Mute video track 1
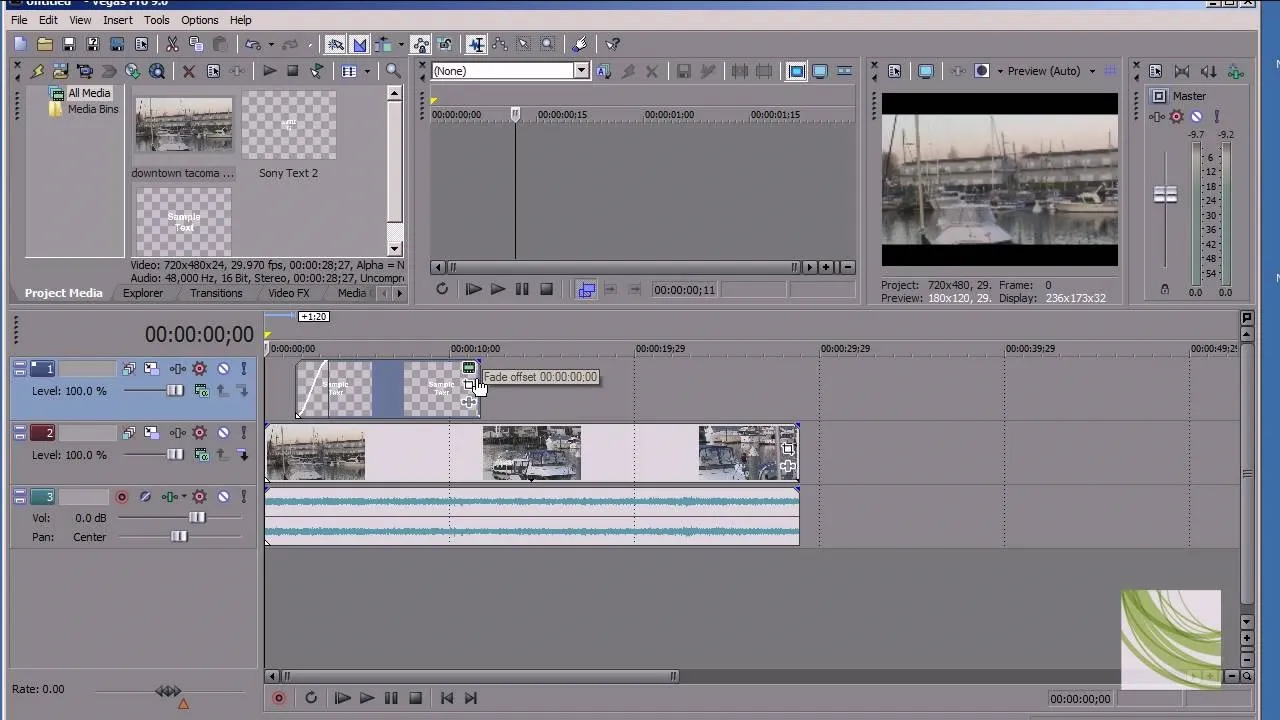The width and height of the screenshot is (1280, 720). [x=223, y=369]
